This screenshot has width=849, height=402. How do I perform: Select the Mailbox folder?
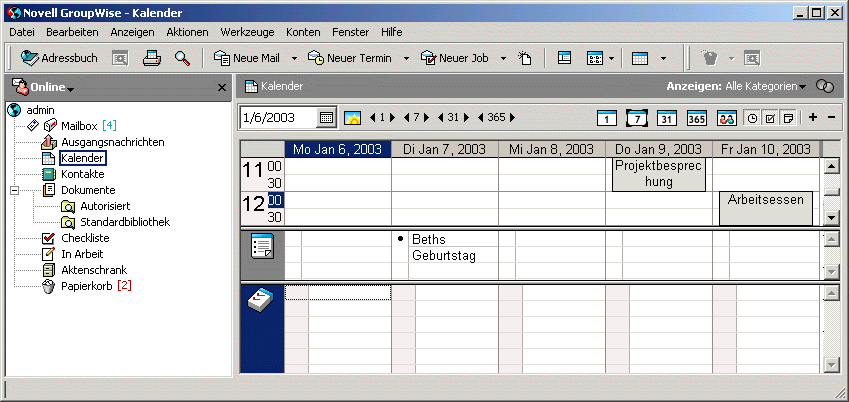[79, 126]
